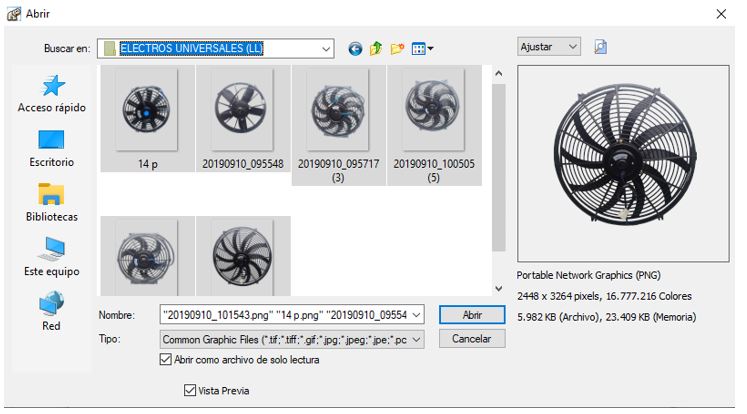Open Bibliotecas in the sidebar
Screen dimensions: 747x414
[52, 202]
